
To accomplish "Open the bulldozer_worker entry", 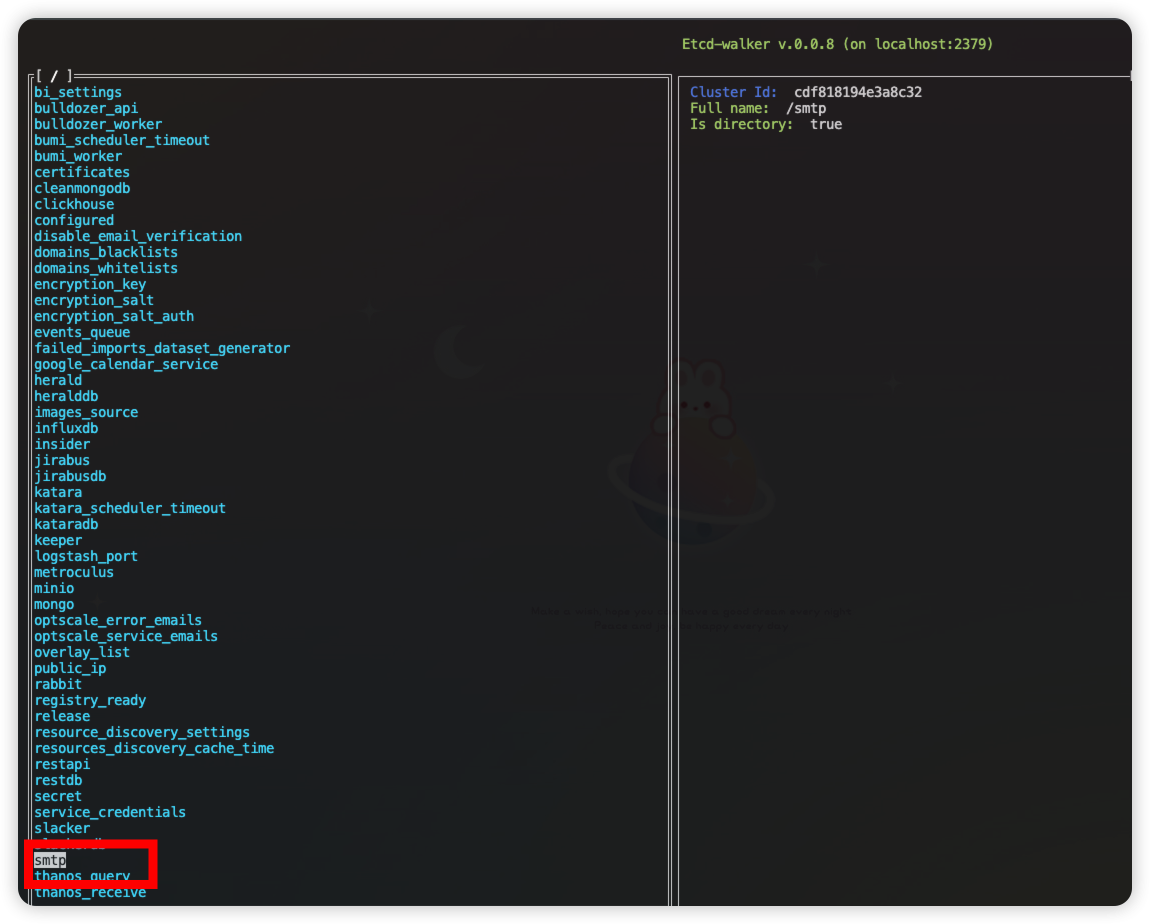I will click(x=98, y=125).
